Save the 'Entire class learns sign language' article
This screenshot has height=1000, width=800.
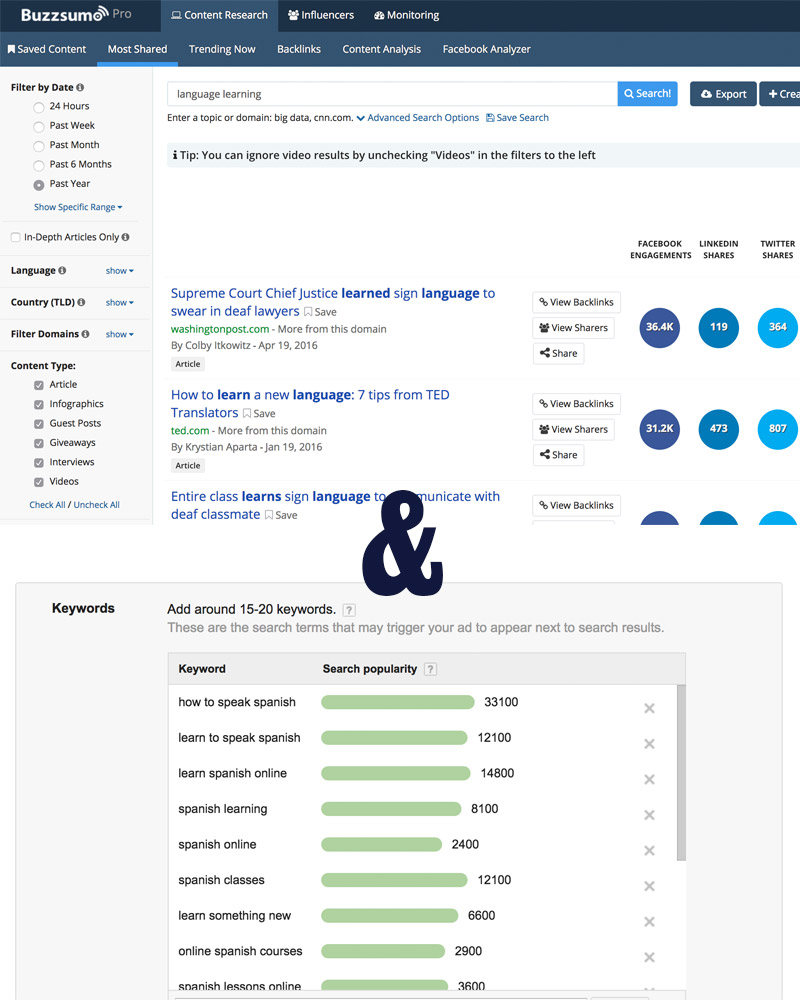pos(281,515)
